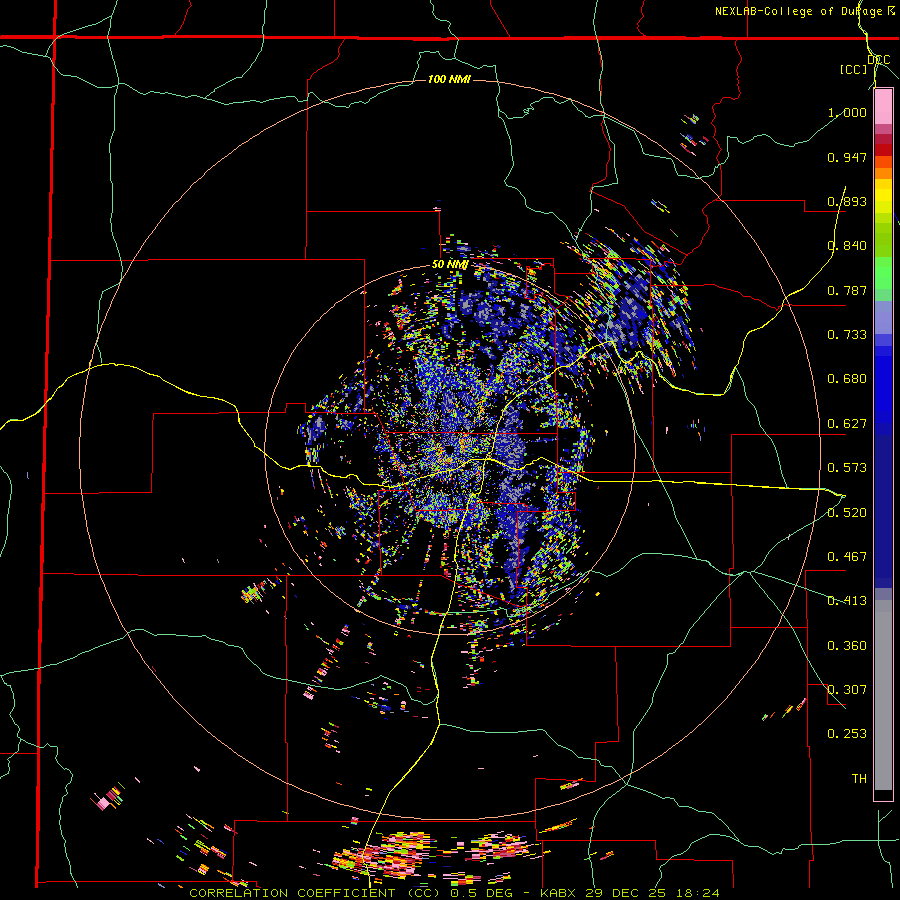Click the [CC] legend unit label
The image size is (900, 900).
pyautogui.click(x=854, y=69)
